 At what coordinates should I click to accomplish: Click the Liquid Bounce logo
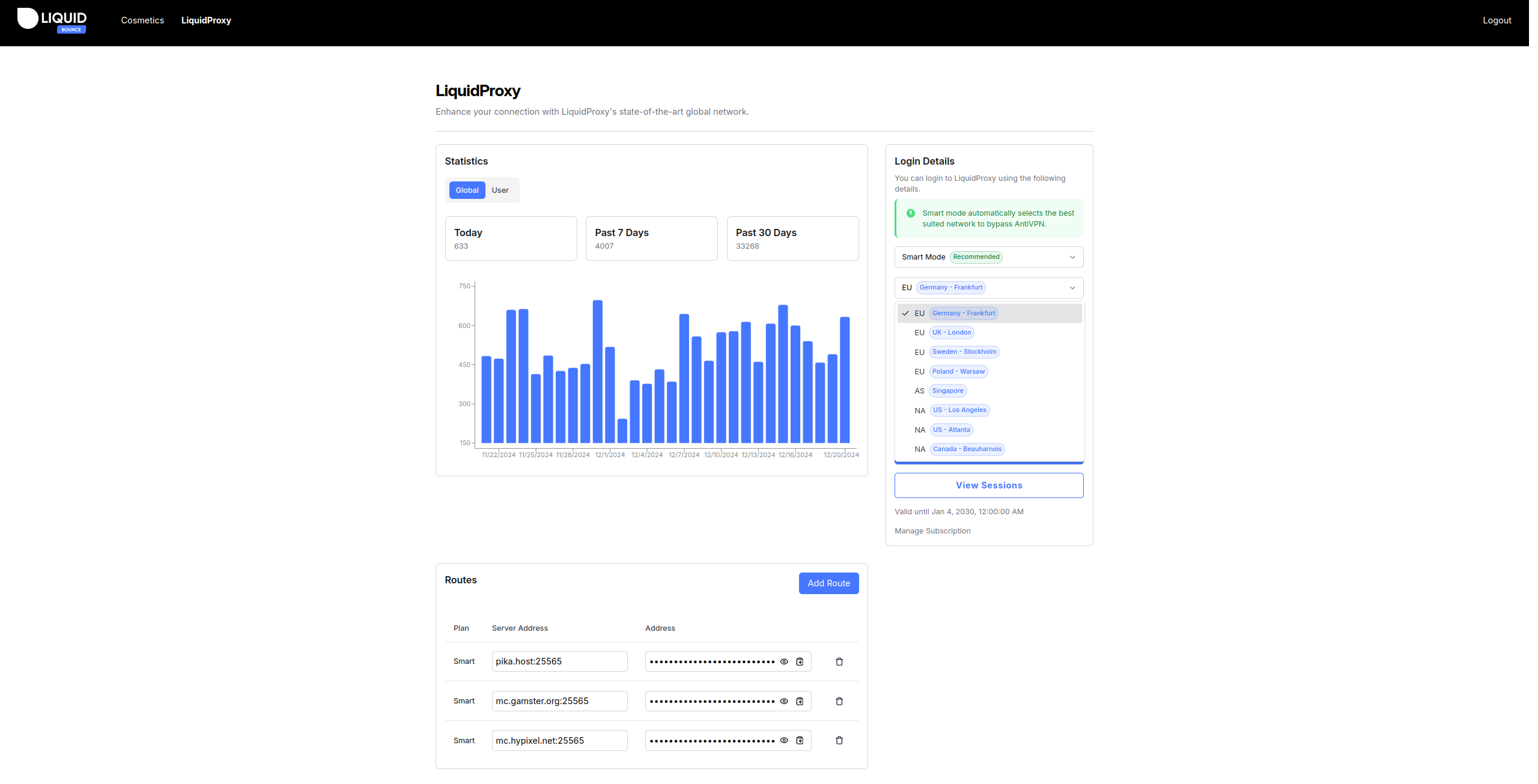pos(52,20)
